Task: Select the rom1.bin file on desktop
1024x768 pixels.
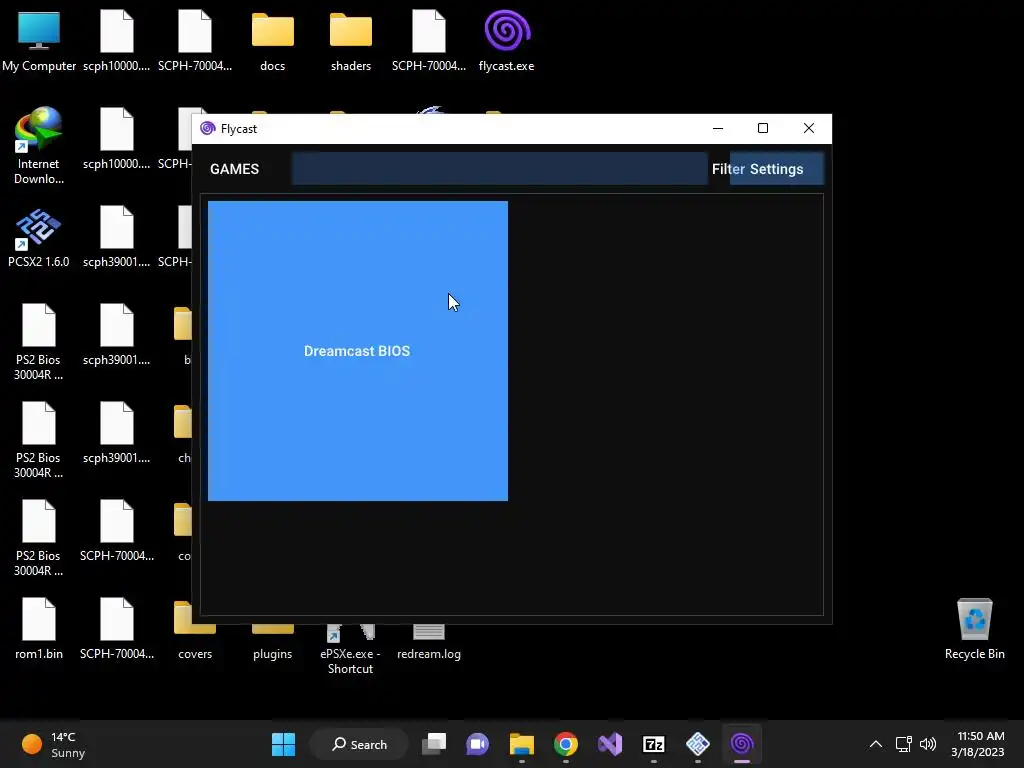Action: [39, 629]
